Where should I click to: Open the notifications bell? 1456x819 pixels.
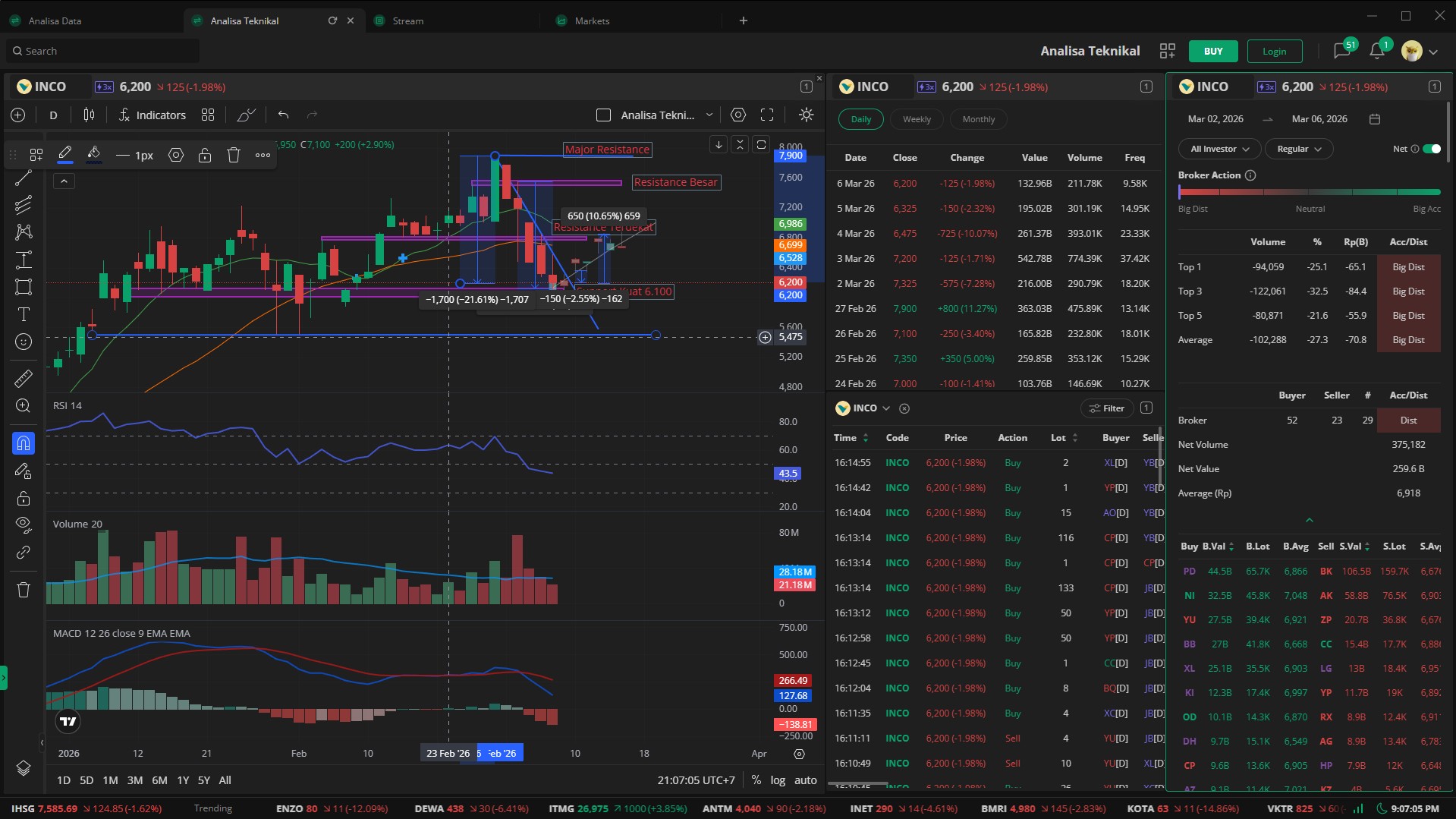click(x=1376, y=51)
